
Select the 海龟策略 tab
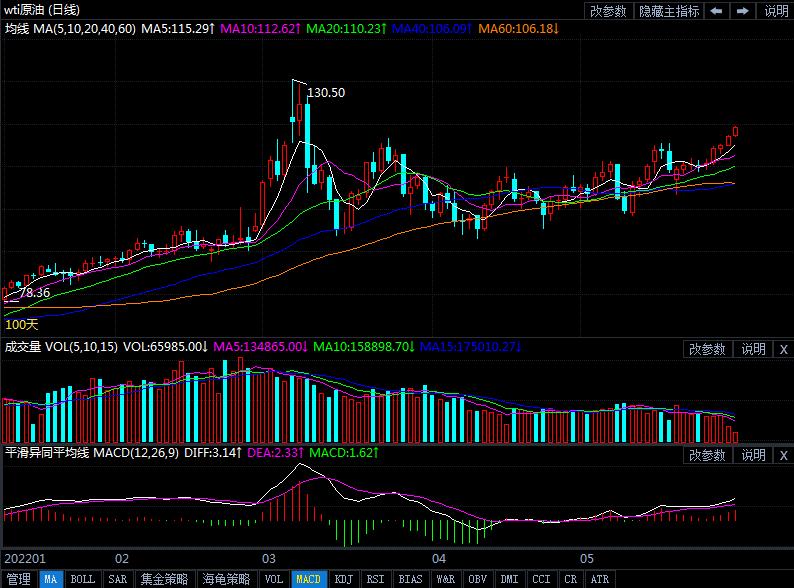tap(226, 579)
